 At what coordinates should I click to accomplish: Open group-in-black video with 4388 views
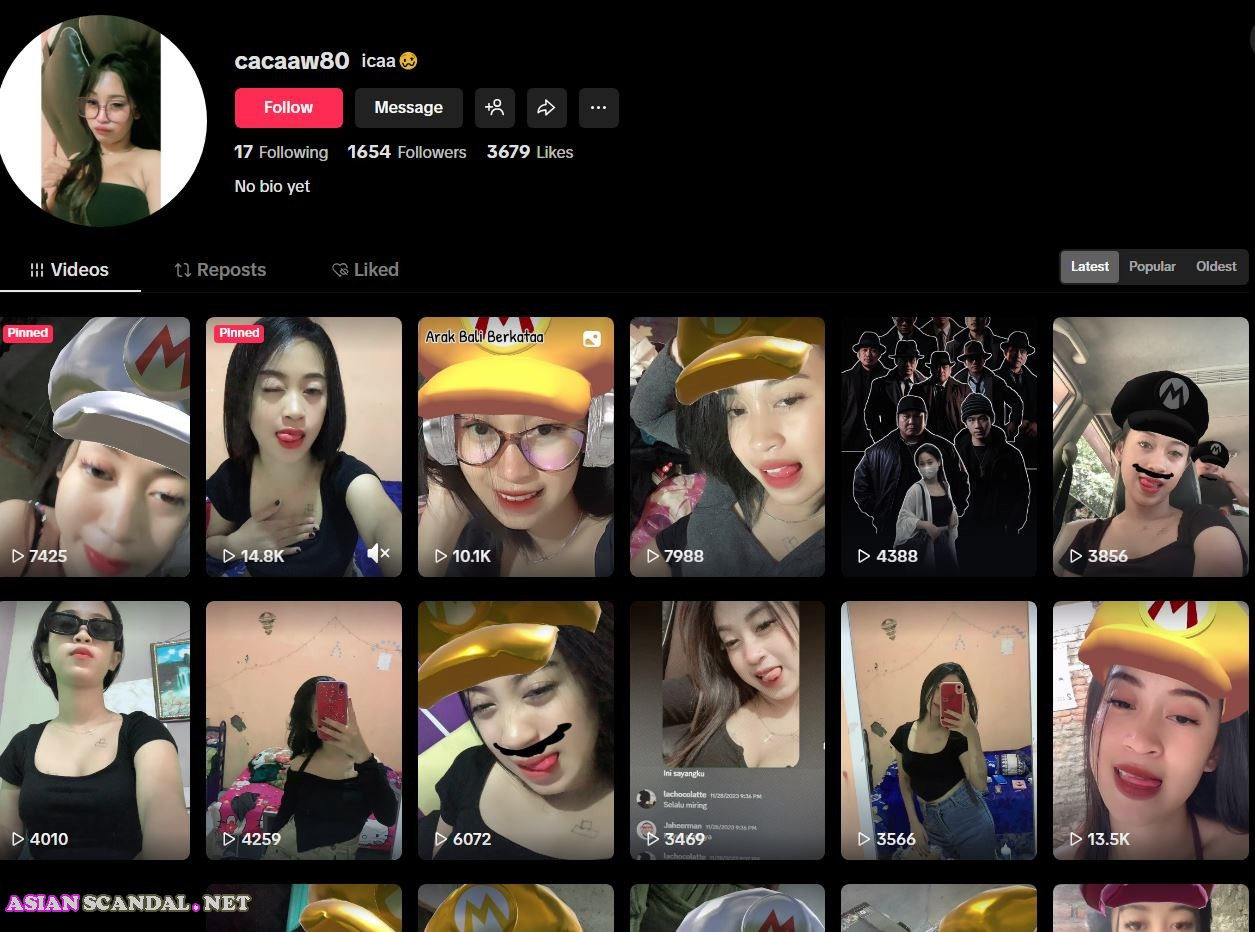939,447
